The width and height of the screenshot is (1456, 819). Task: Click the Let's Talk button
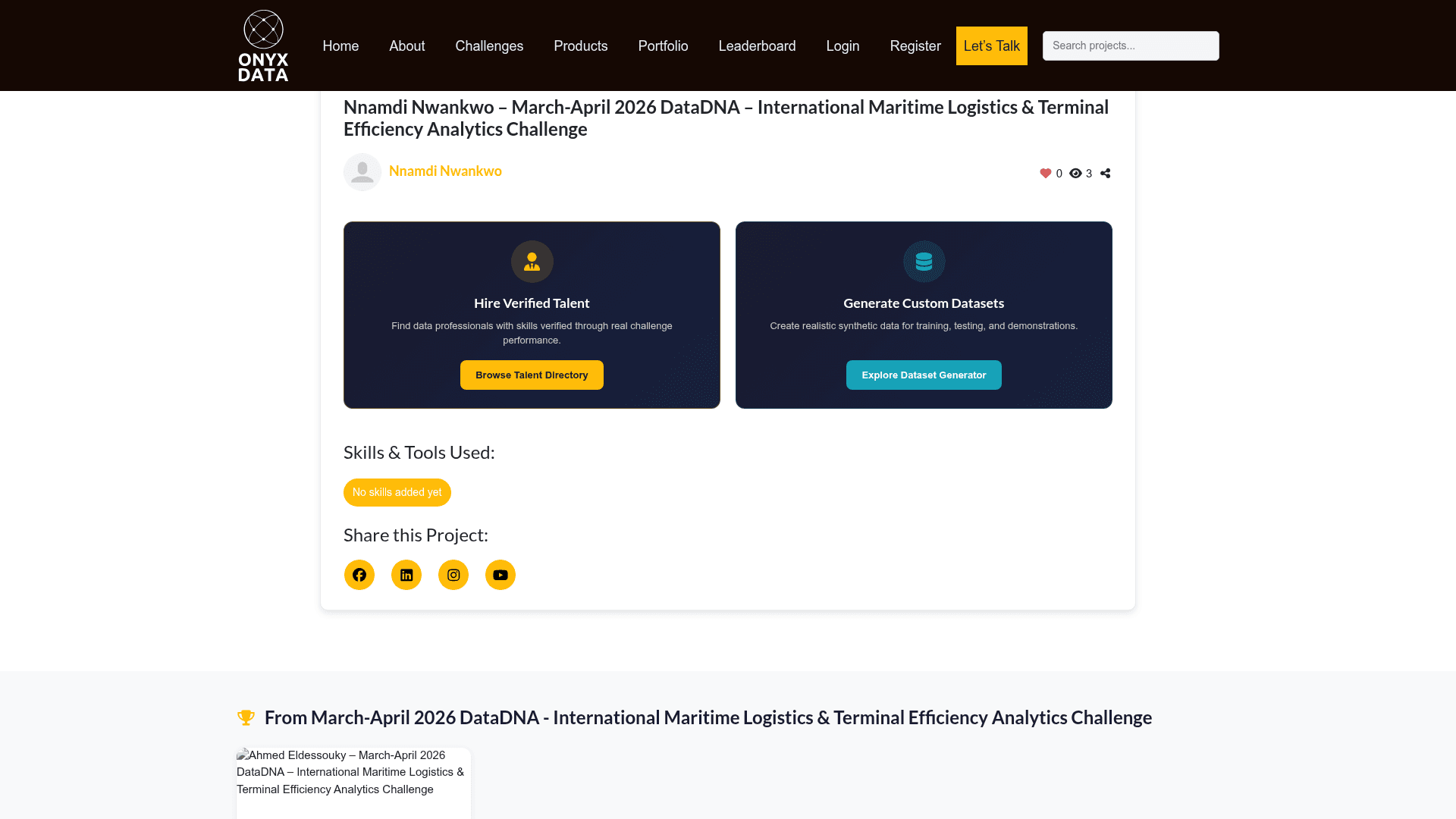[x=992, y=45]
